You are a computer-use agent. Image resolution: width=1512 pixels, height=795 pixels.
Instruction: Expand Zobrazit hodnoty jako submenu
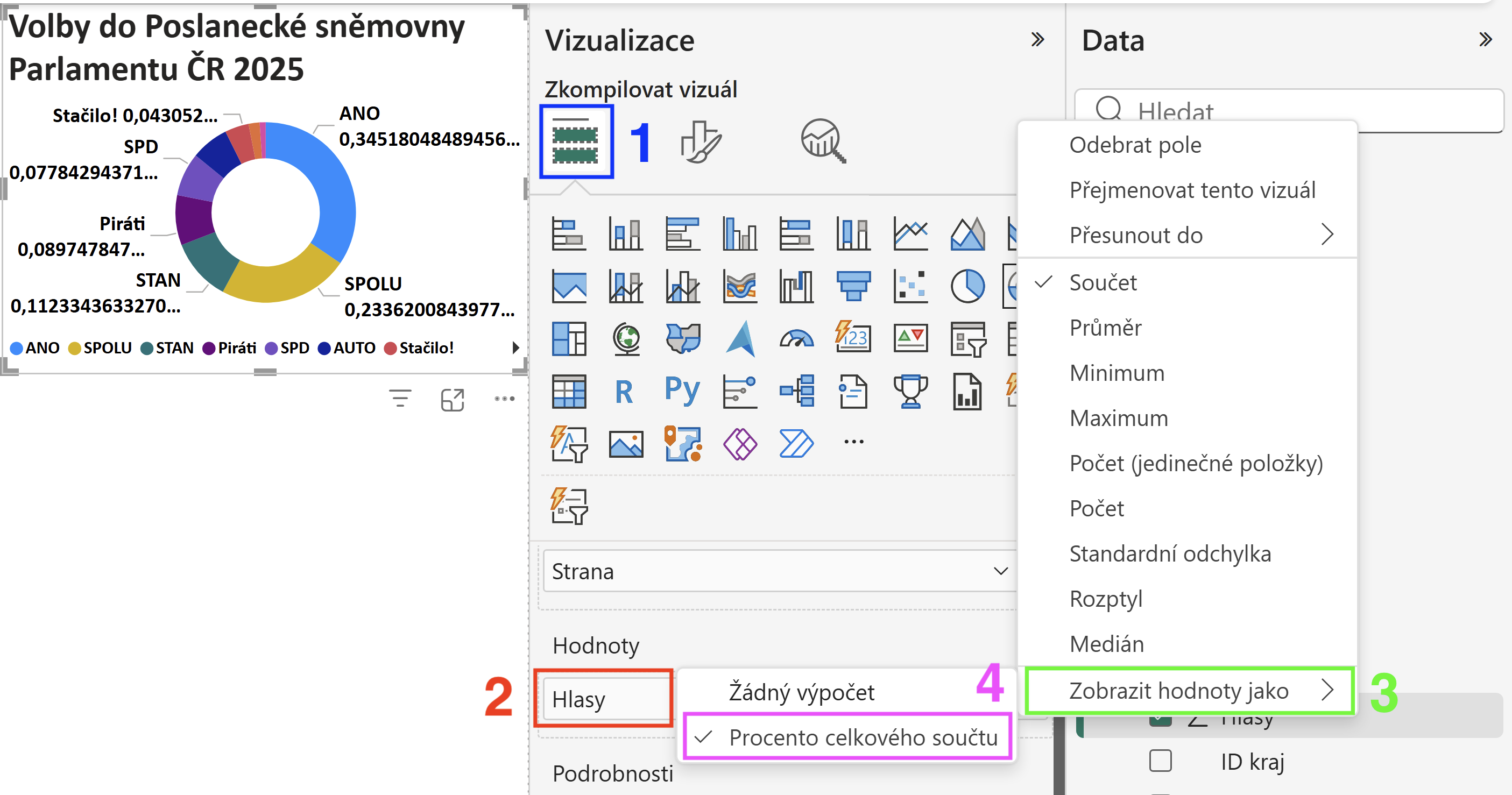1189,691
